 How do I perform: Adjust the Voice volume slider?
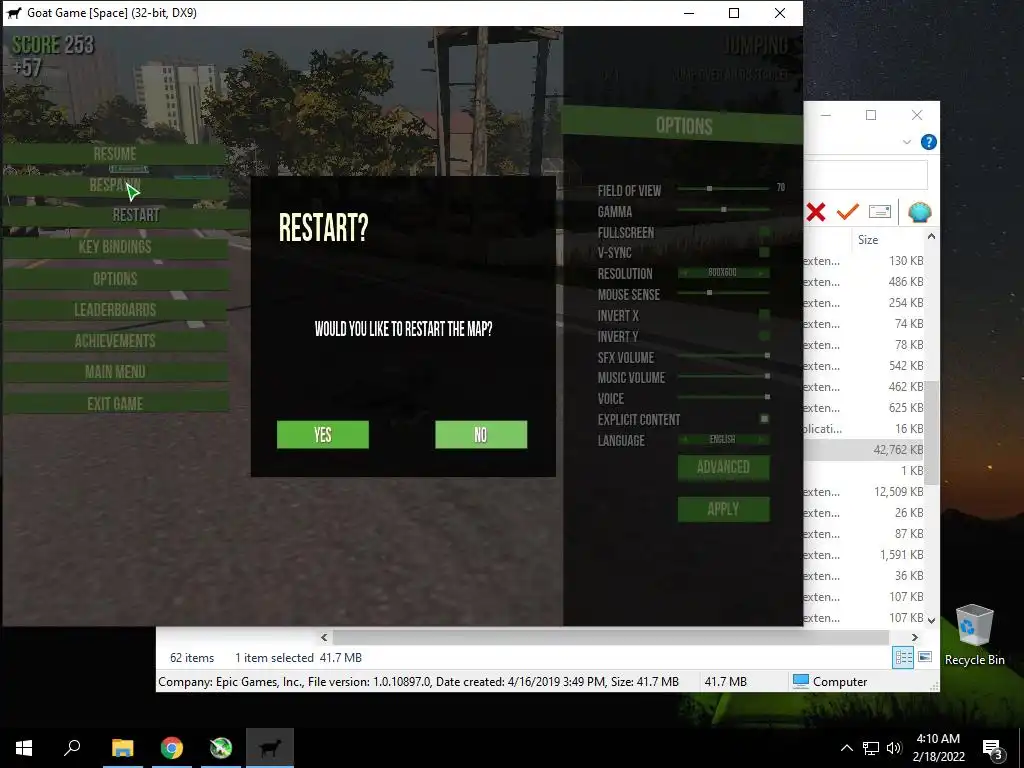point(723,397)
